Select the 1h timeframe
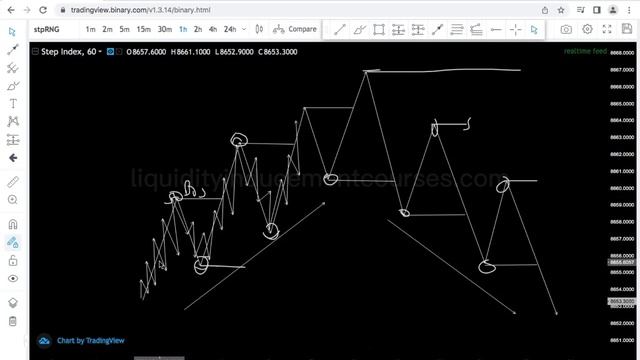This screenshot has width=640, height=360. (183, 29)
